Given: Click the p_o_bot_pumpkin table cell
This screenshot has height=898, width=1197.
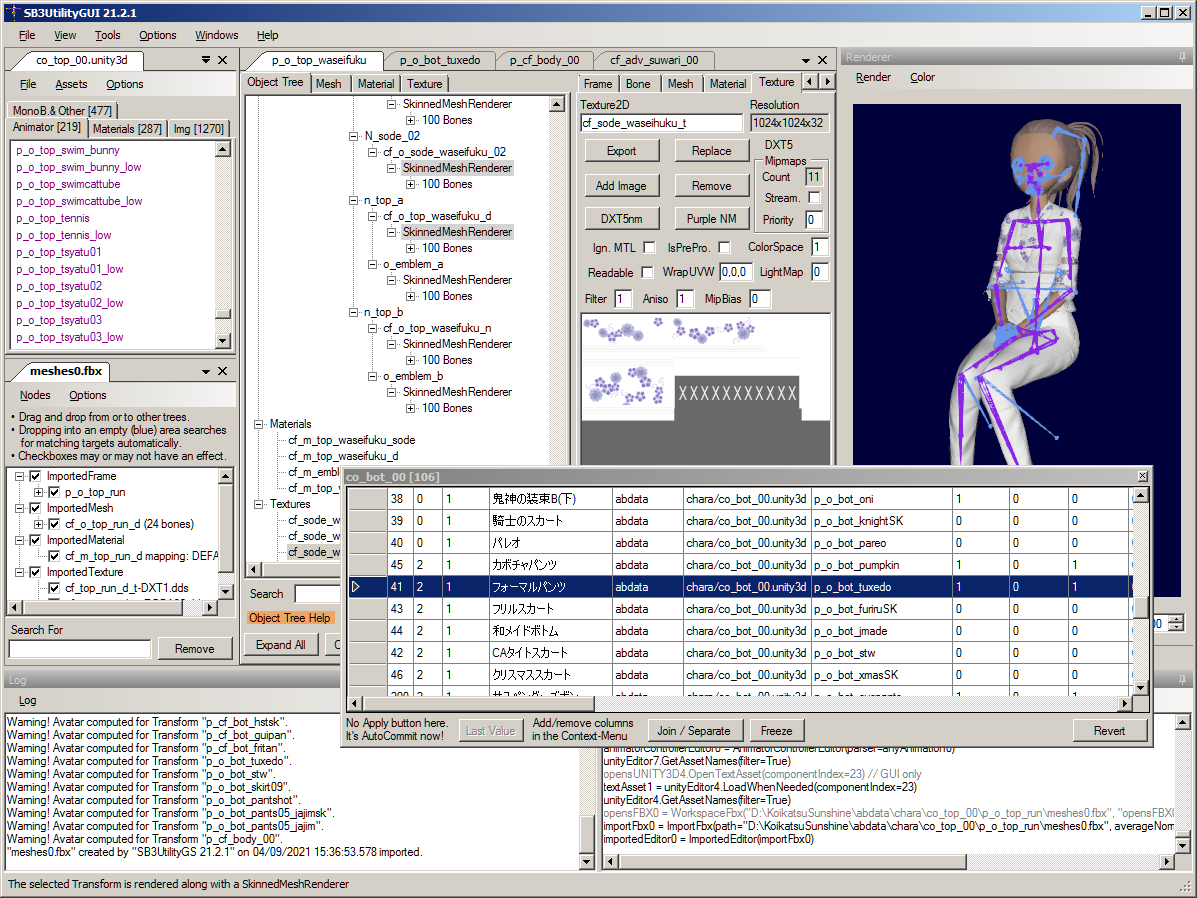Looking at the screenshot, I should pos(881,565).
